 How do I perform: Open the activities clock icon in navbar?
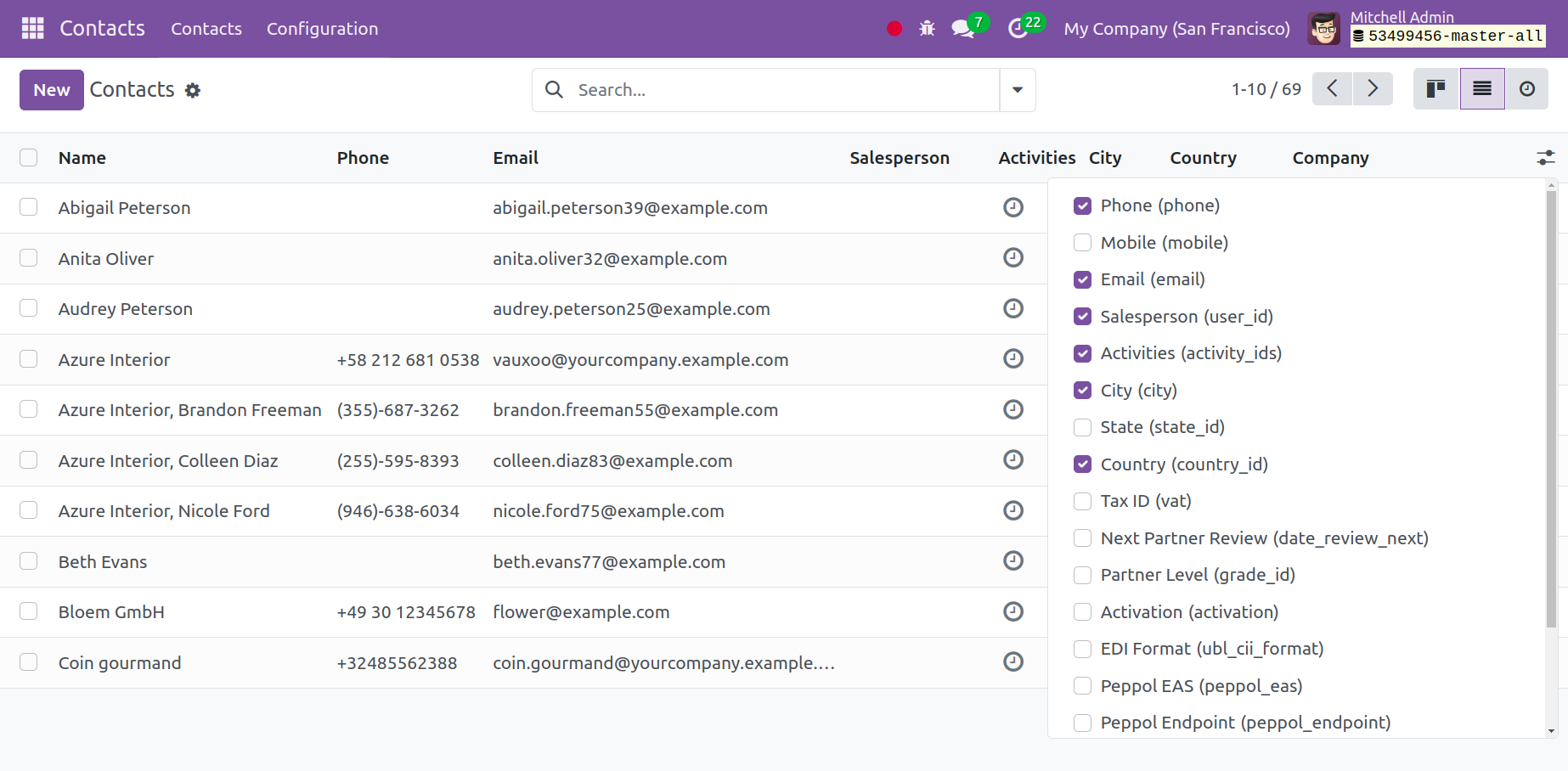pos(1018,29)
